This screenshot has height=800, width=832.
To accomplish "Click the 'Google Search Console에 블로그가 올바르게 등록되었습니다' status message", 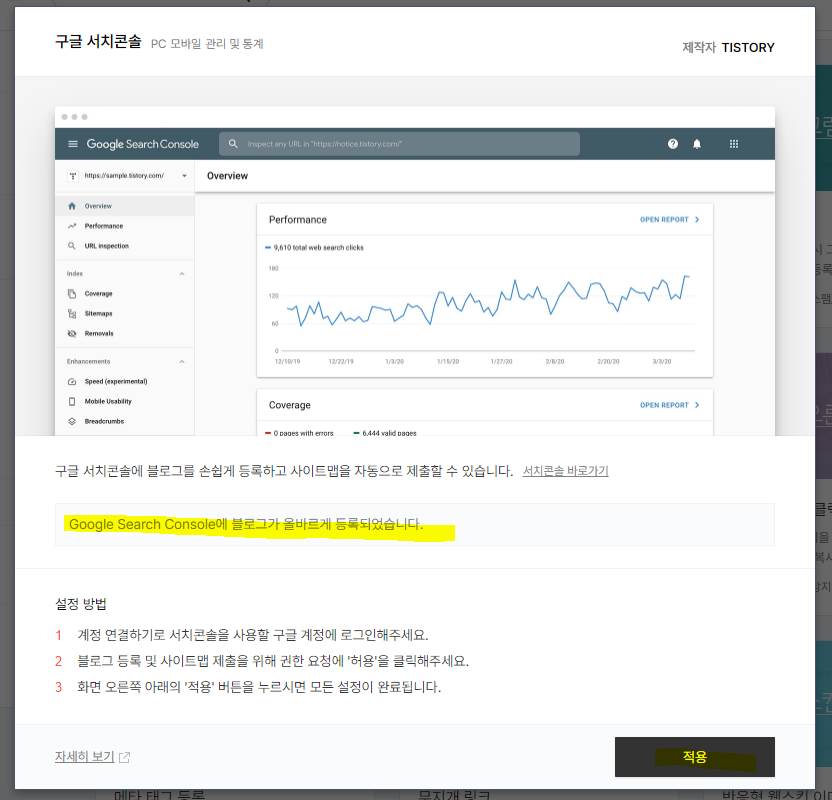I will point(246,524).
